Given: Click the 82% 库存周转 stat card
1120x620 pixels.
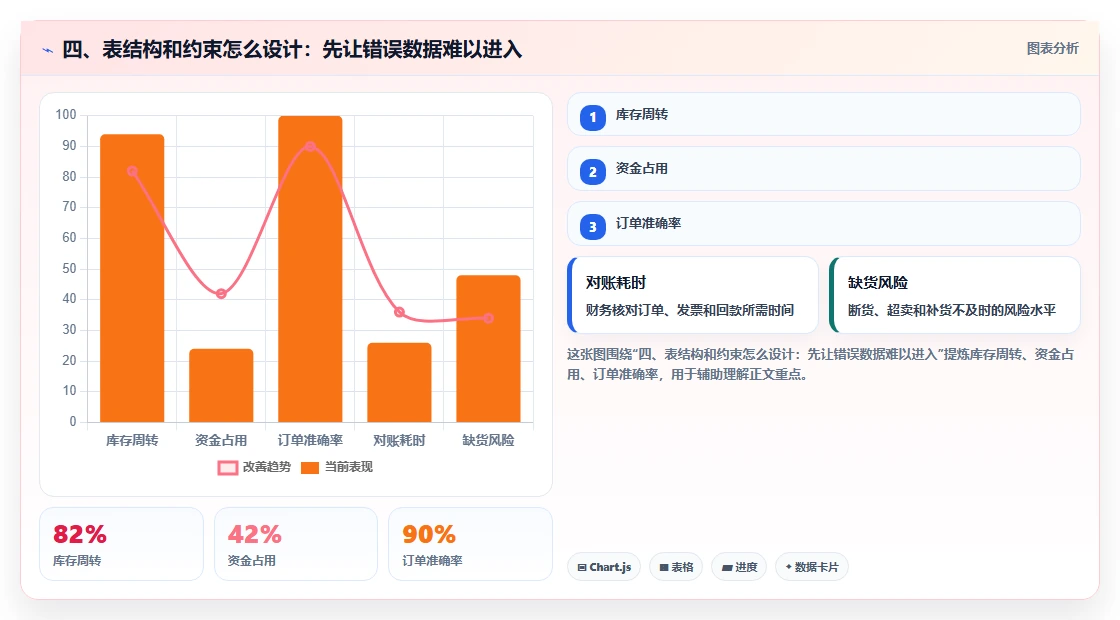Looking at the screenshot, I should point(121,544).
